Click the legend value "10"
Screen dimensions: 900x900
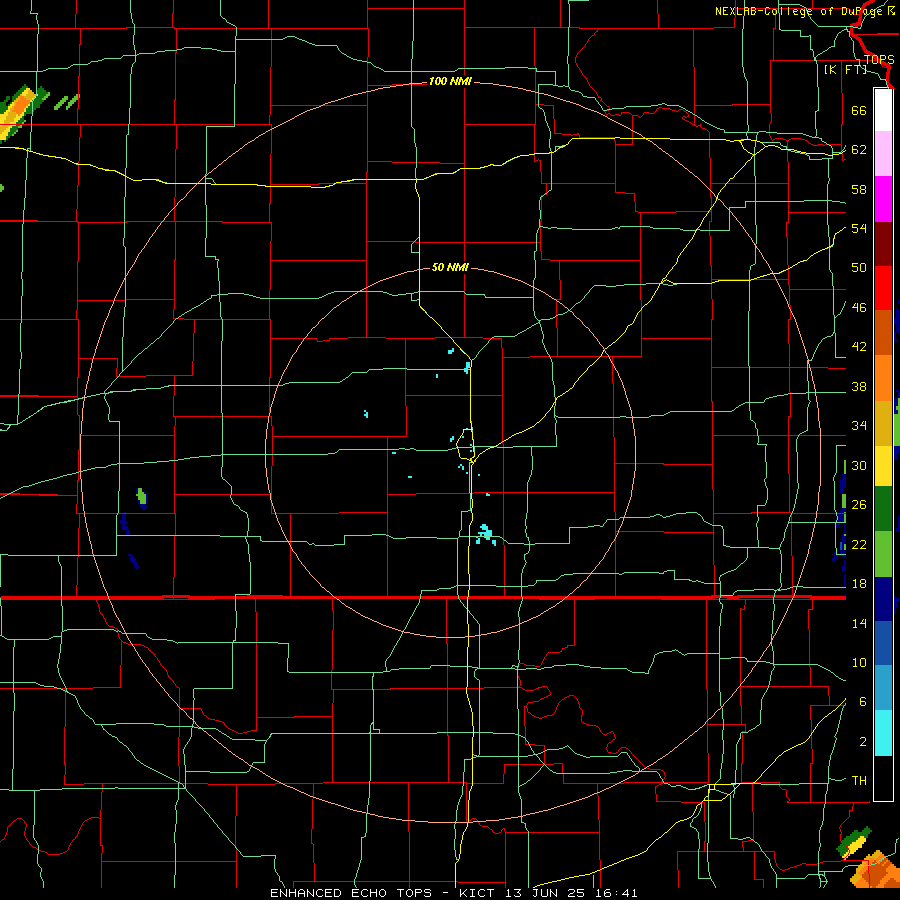859,662
